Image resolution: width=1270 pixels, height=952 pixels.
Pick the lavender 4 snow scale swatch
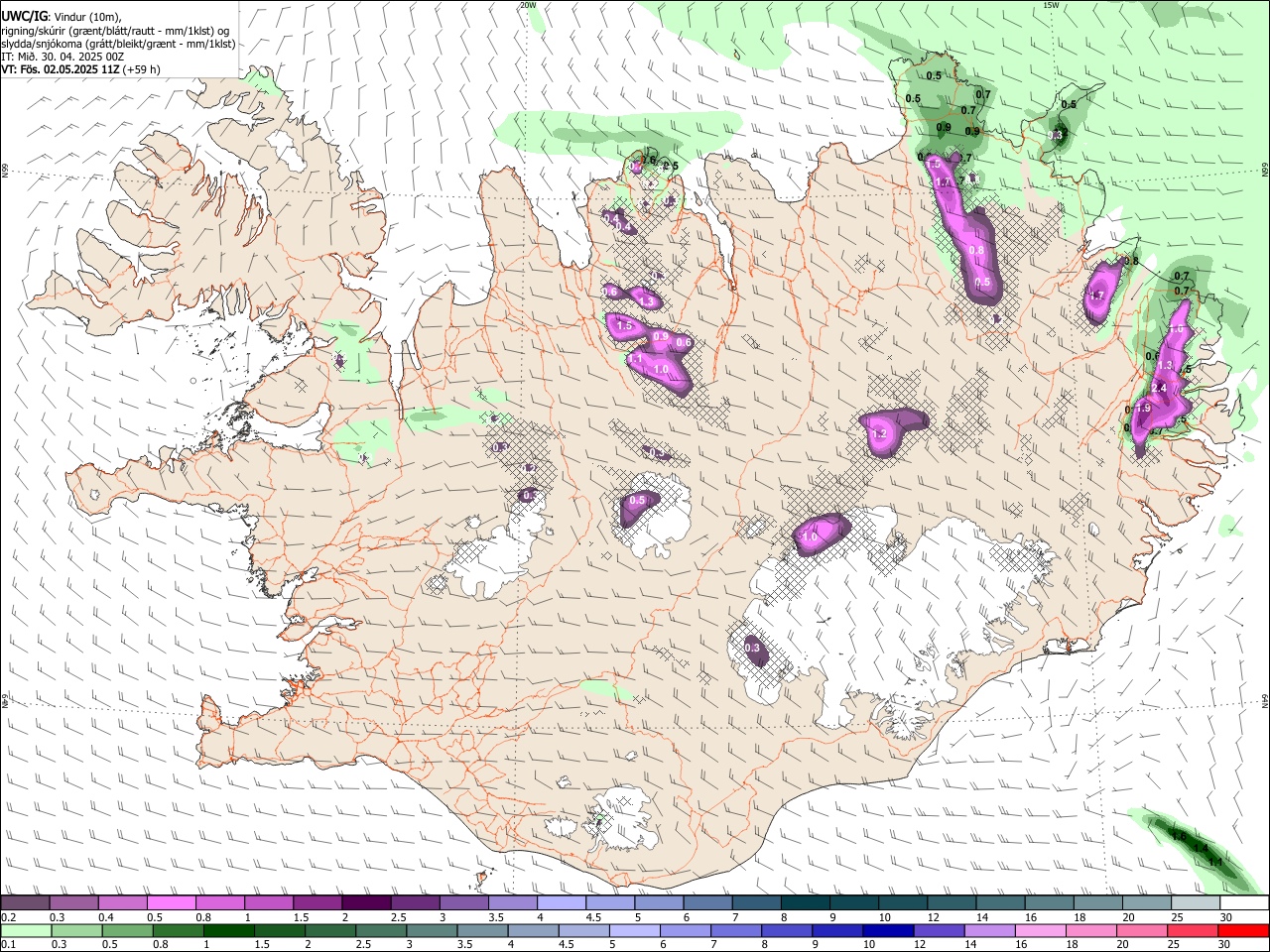click(x=562, y=902)
